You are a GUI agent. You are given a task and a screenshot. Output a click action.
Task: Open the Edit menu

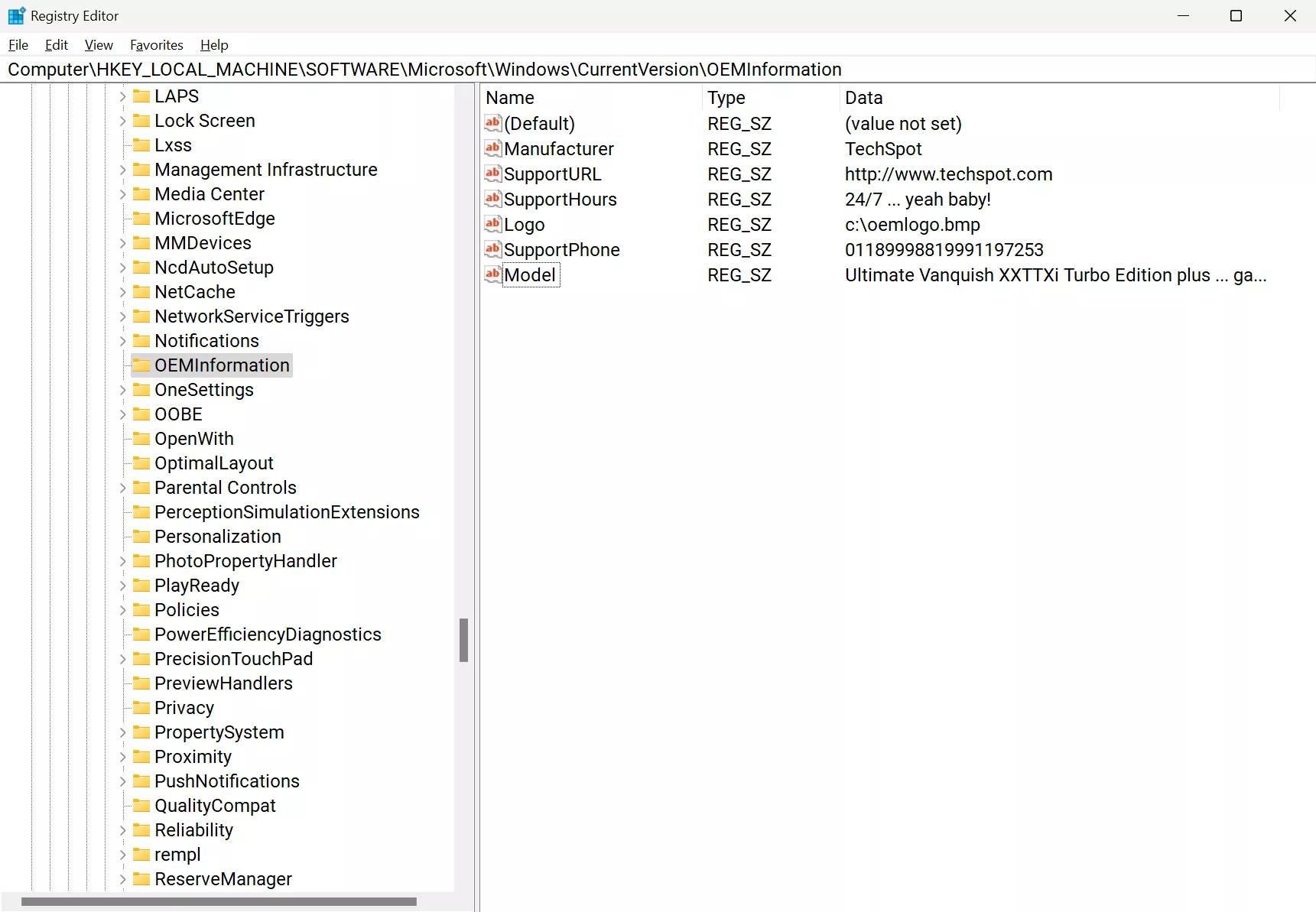[57, 45]
